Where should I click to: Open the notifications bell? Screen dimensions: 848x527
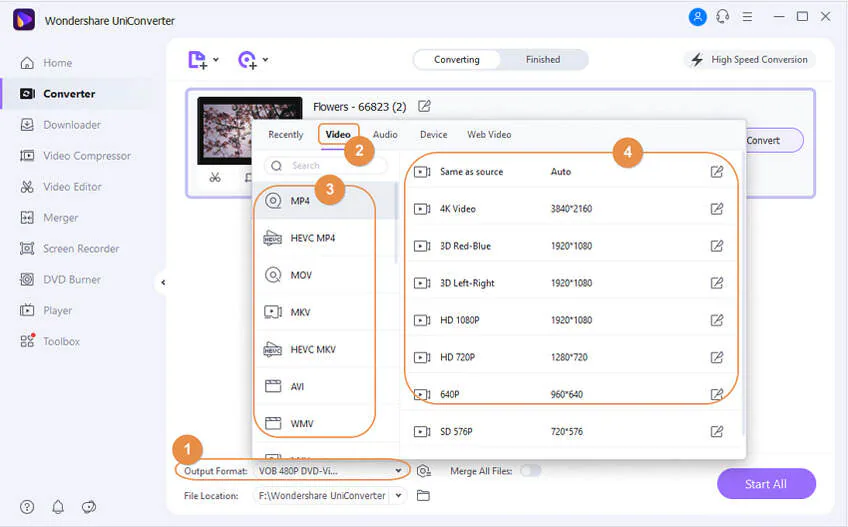(58, 507)
